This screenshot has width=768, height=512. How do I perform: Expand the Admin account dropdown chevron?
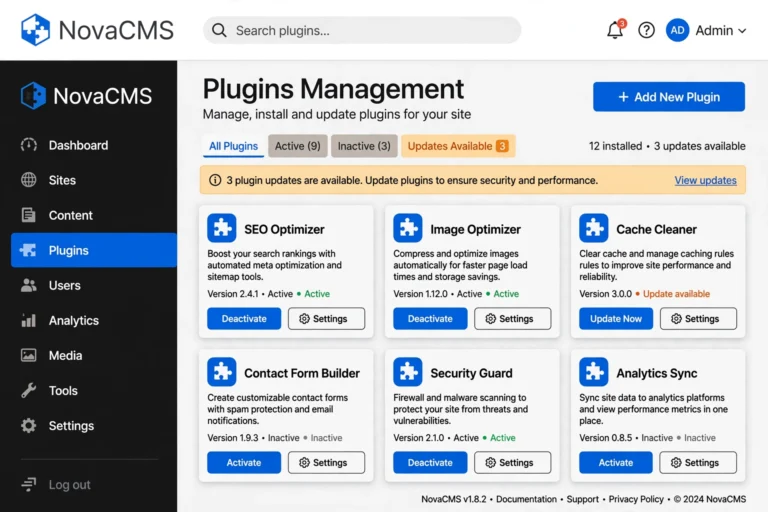pyautogui.click(x=742, y=31)
